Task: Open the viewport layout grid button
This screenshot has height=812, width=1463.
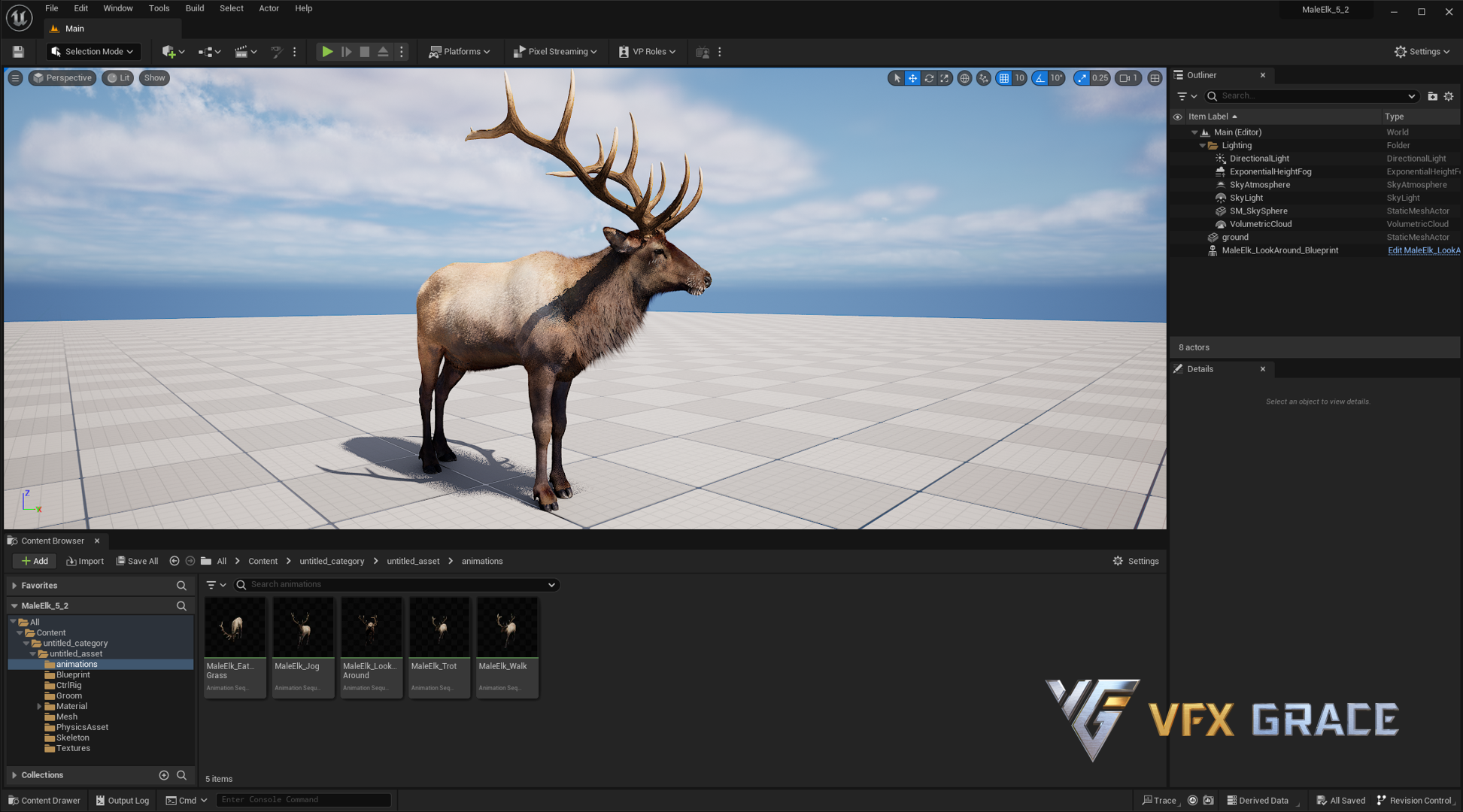Action: coord(1155,78)
